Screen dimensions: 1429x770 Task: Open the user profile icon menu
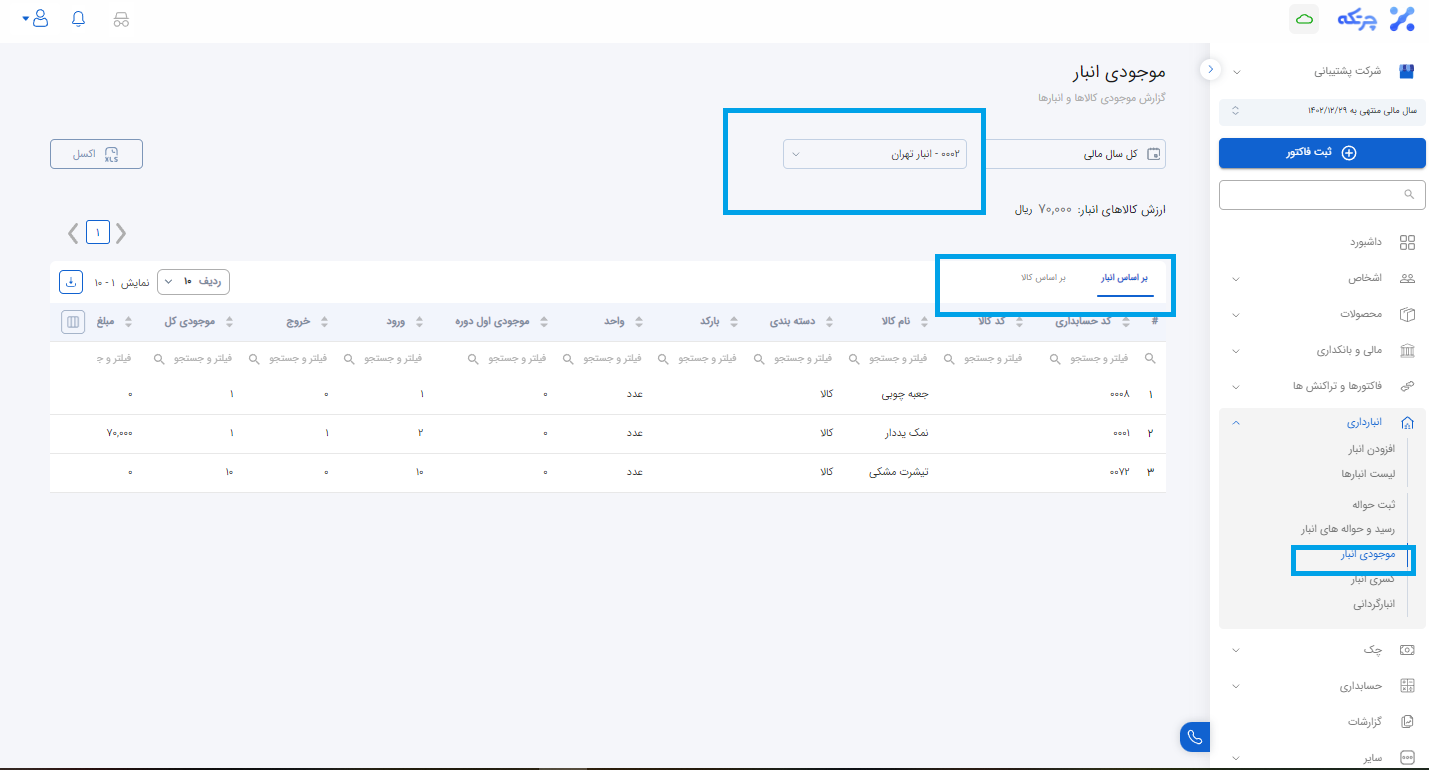[39, 19]
